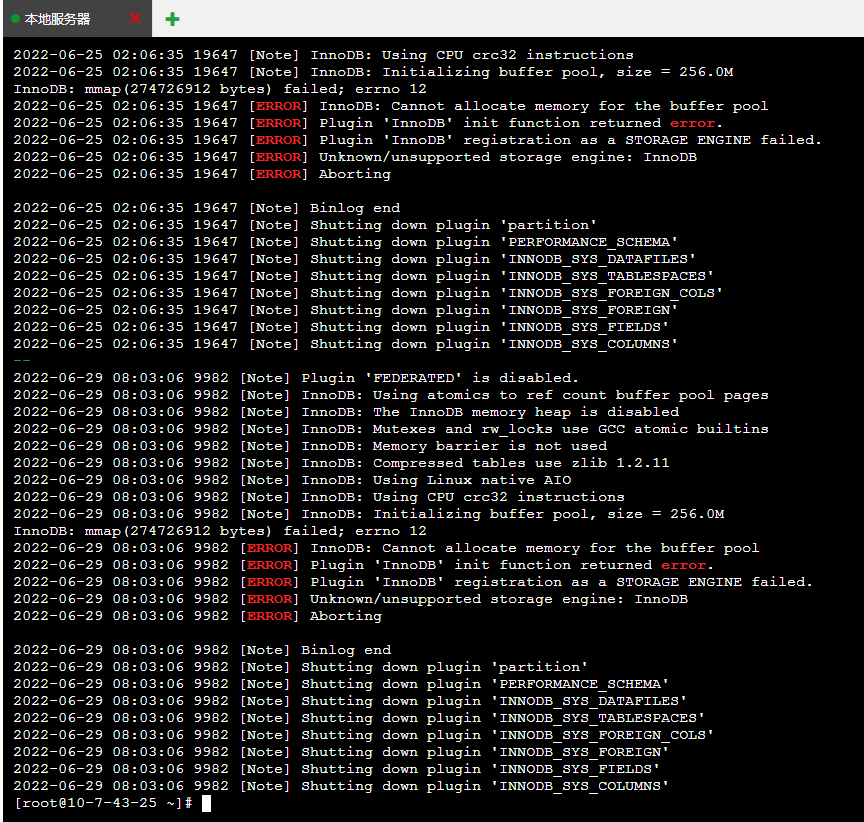Viewport: 864px width, 822px height.
Task: Click 'The InnoDB memory heap is disabled' line
Action: point(526,412)
